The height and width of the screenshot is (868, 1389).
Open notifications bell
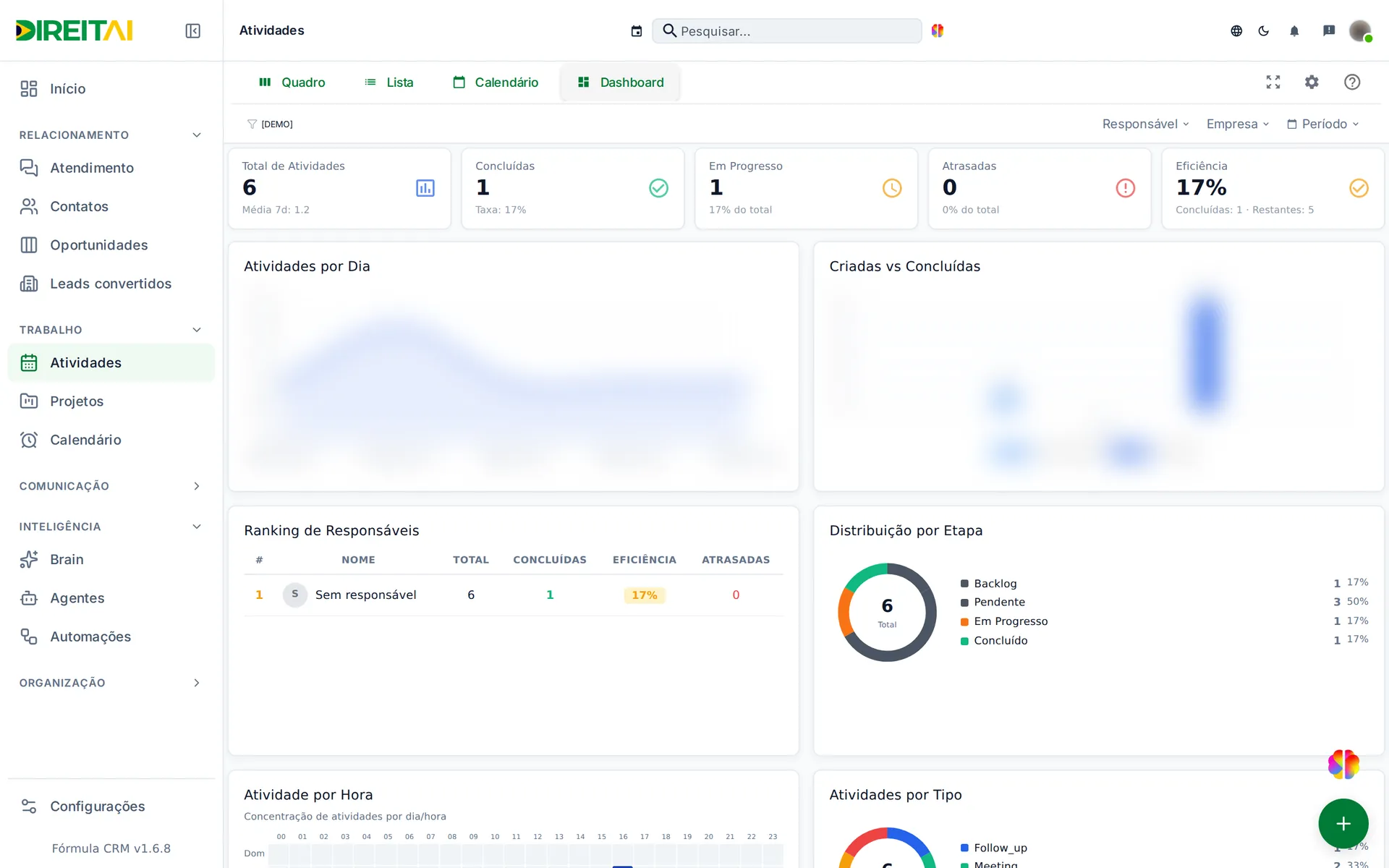1294,30
